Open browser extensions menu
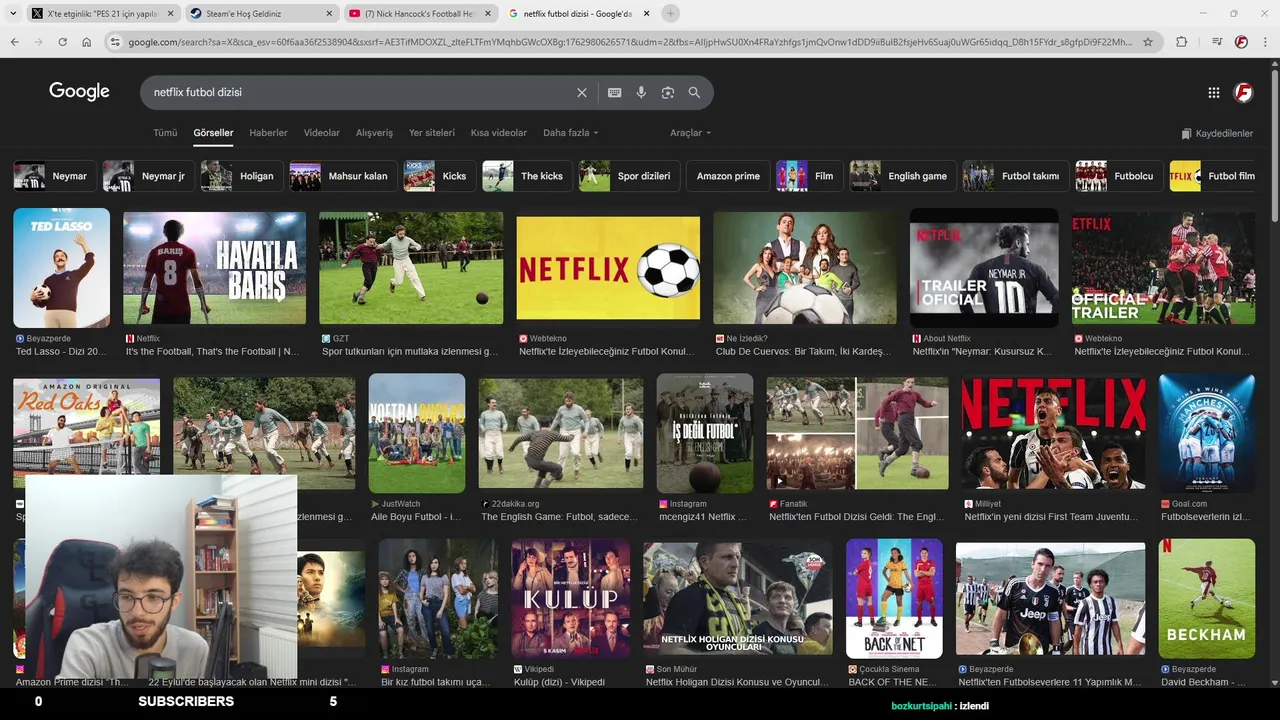 [x=1181, y=42]
